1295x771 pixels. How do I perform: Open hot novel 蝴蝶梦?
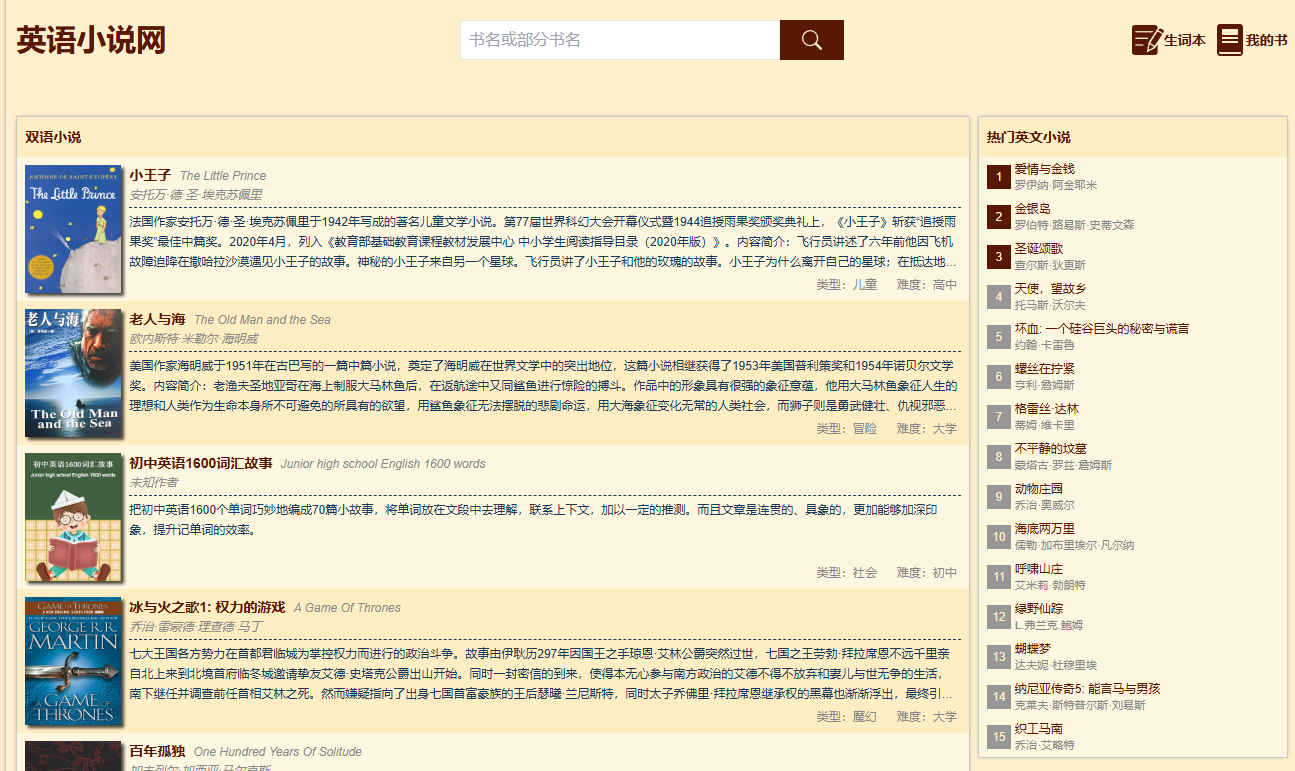(x=1033, y=649)
